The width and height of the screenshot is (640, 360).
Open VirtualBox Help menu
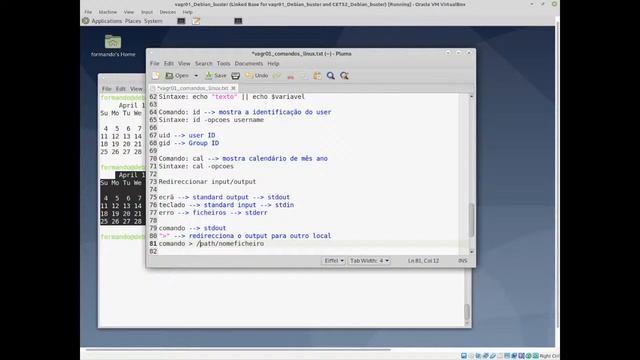(x=187, y=12)
